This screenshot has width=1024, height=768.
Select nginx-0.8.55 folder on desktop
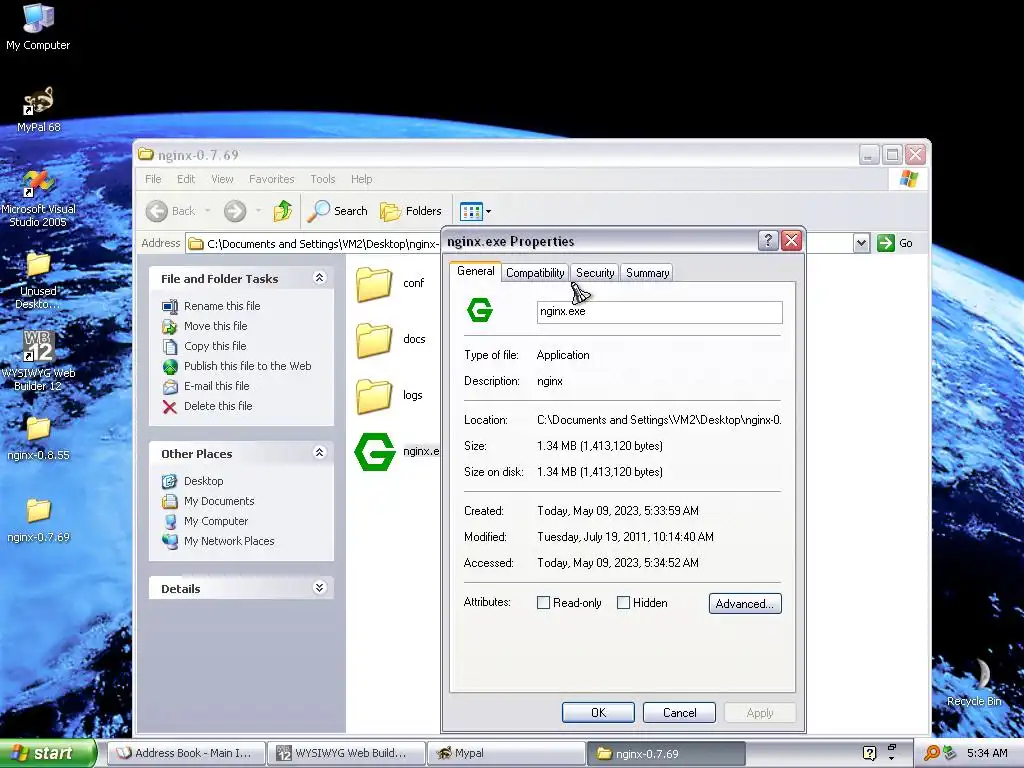[38, 439]
